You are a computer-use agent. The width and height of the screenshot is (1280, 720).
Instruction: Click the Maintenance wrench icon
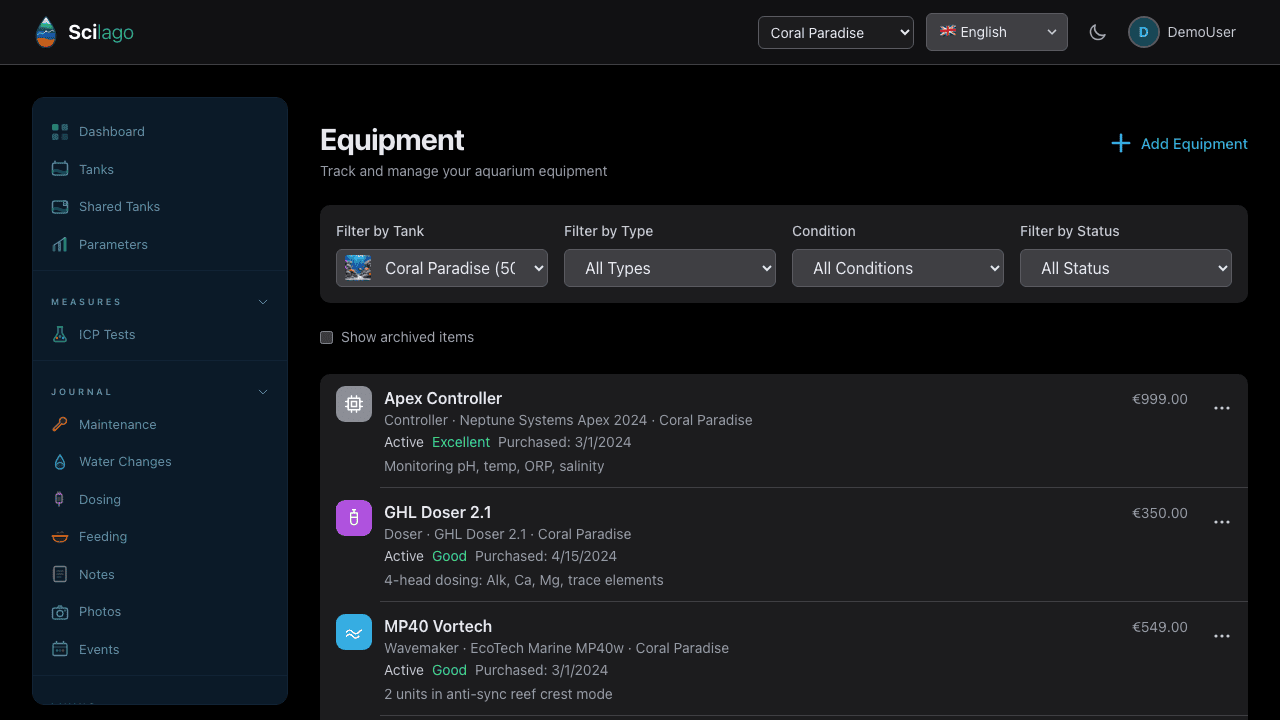(x=60, y=424)
